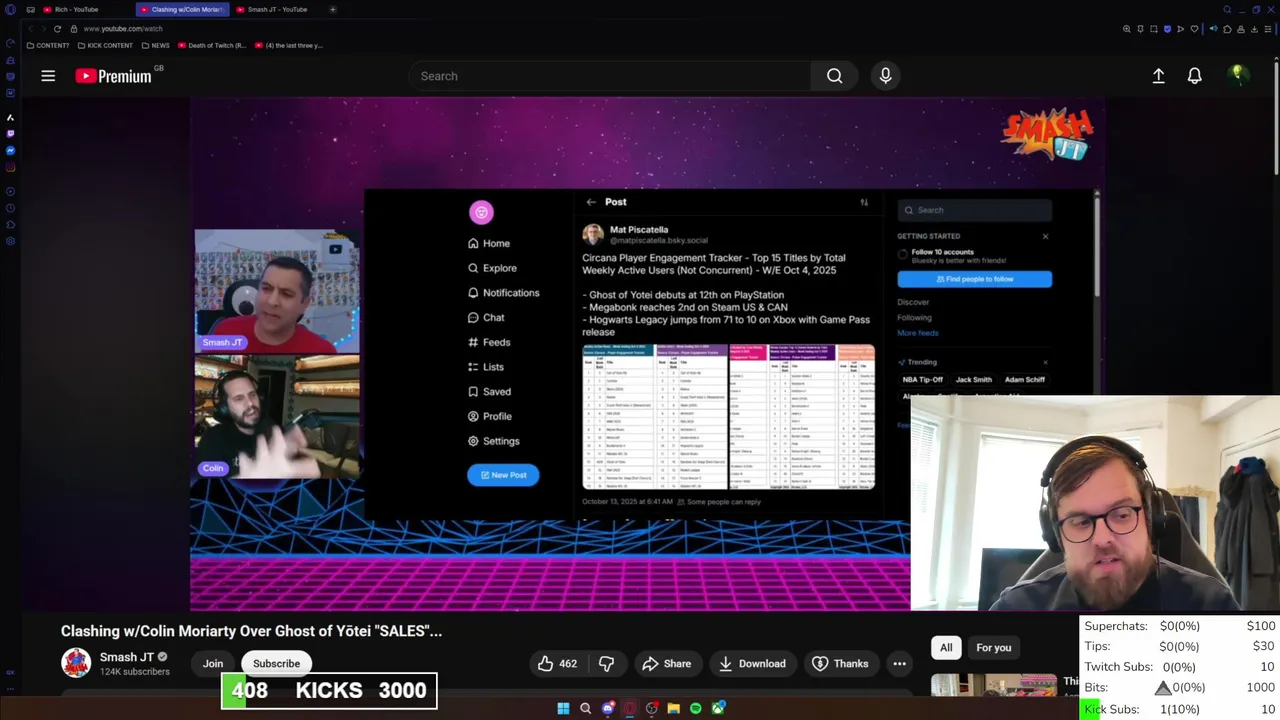Image resolution: width=1280 pixels, height=720 pixels.
Task: Open Notifications in the Bluesky sidebar
Action: tap(503, 293)
